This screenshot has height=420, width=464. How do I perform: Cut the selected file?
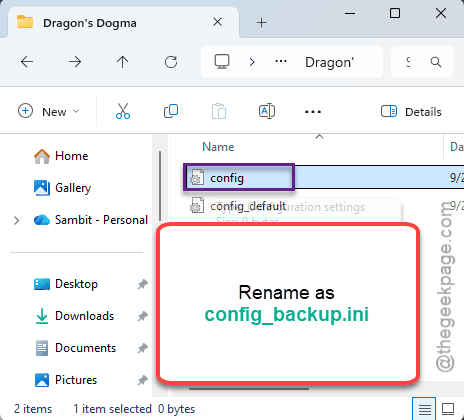123,111
